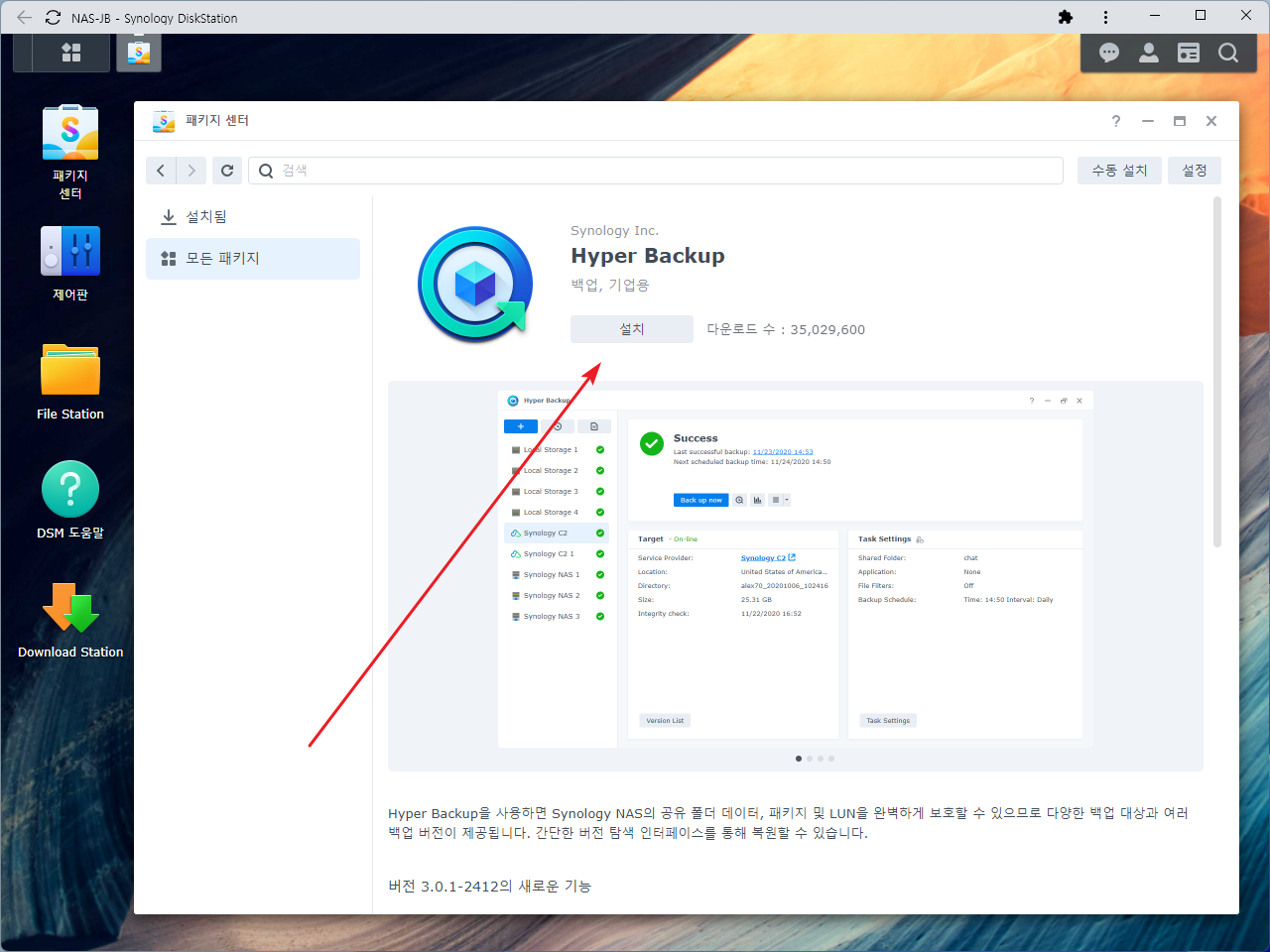Select the fourth screenshot carousel dot
The height and width of the screenshot is (952, 1270).
coord(831,759)
